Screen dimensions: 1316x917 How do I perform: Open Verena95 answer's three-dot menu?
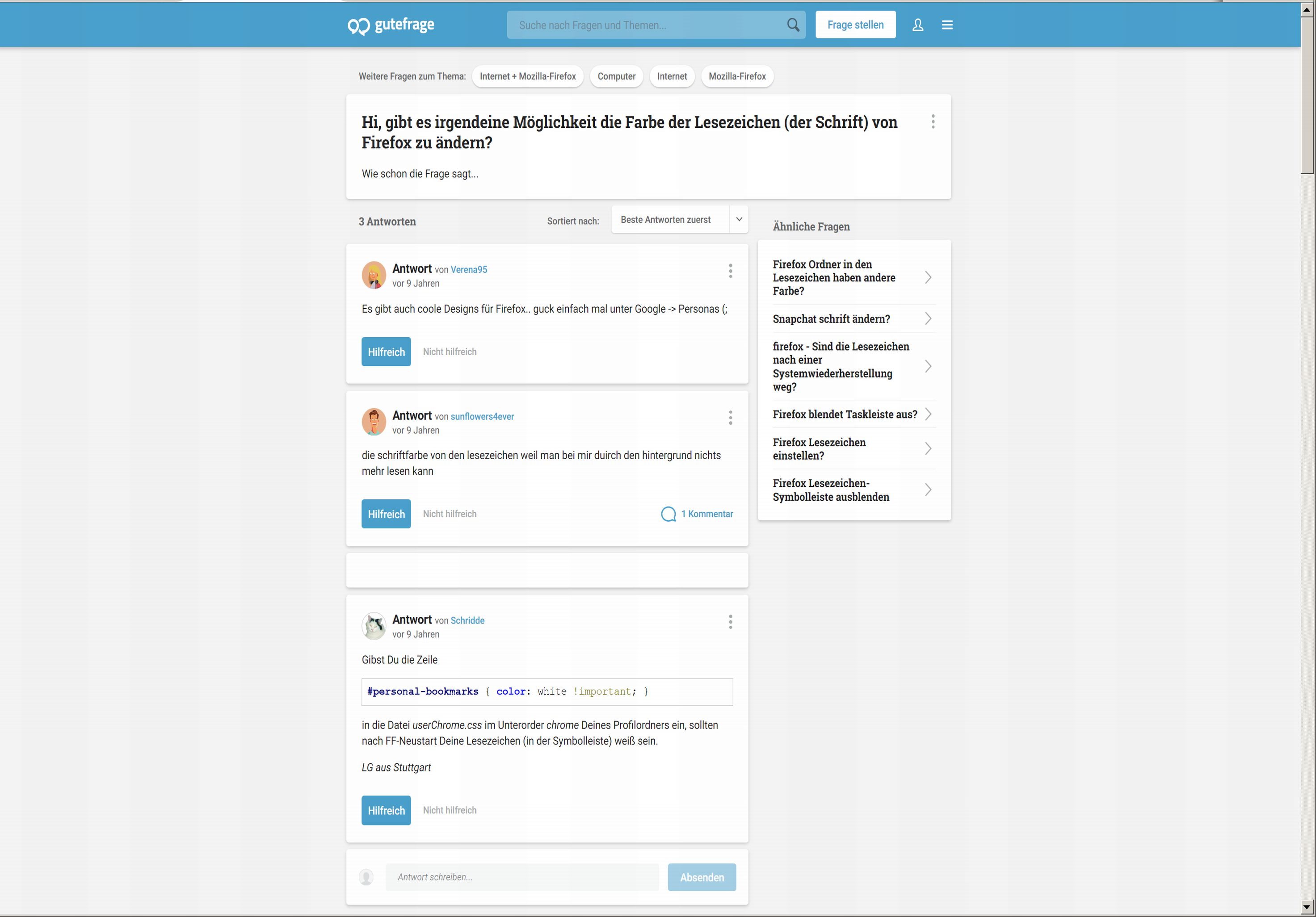730,271
